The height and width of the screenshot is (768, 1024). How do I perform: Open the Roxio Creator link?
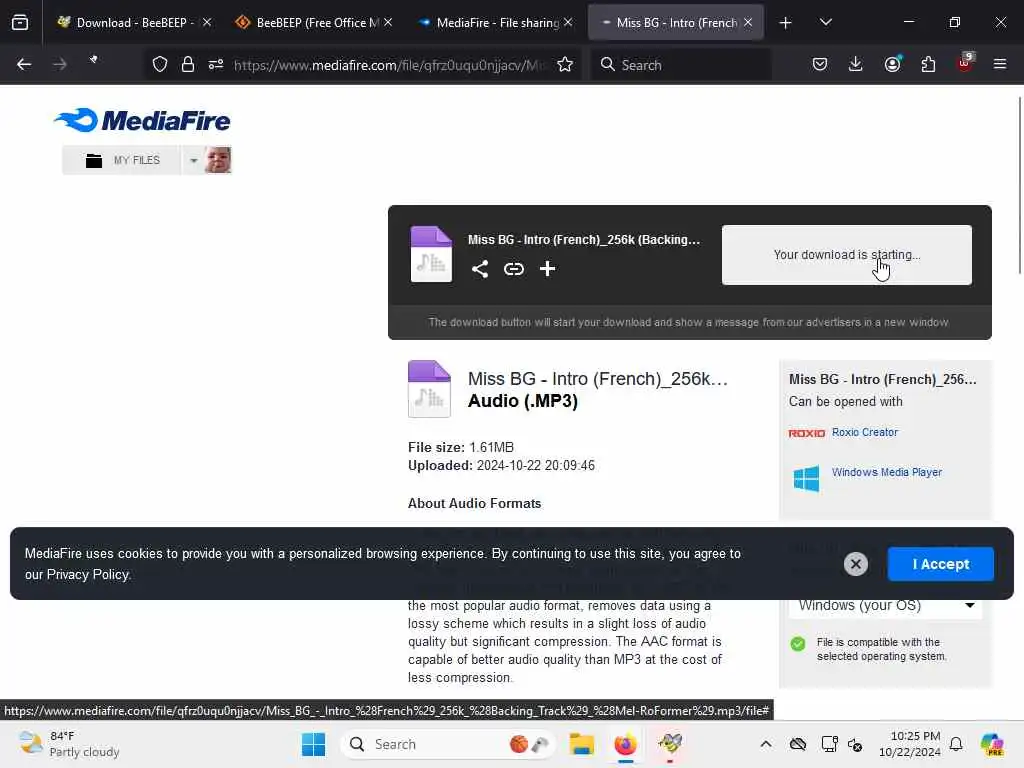point(865,432)
